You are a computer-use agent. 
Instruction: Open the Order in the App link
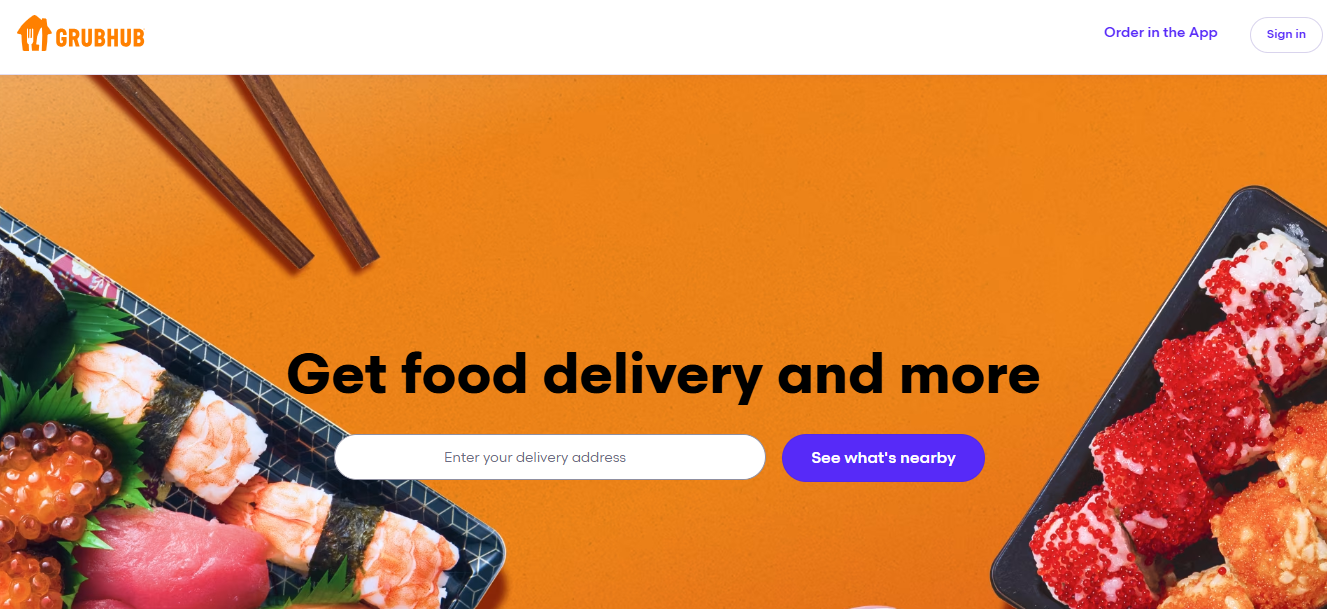1160,33
